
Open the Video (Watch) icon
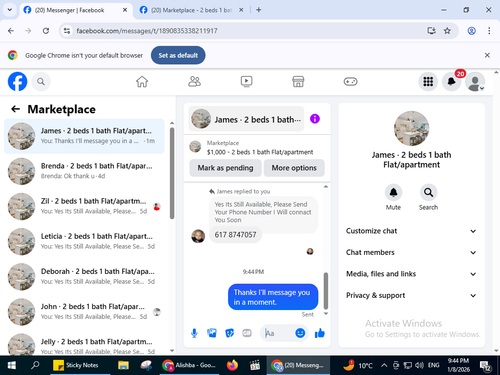pyautogui.click(x=247, y=81)
